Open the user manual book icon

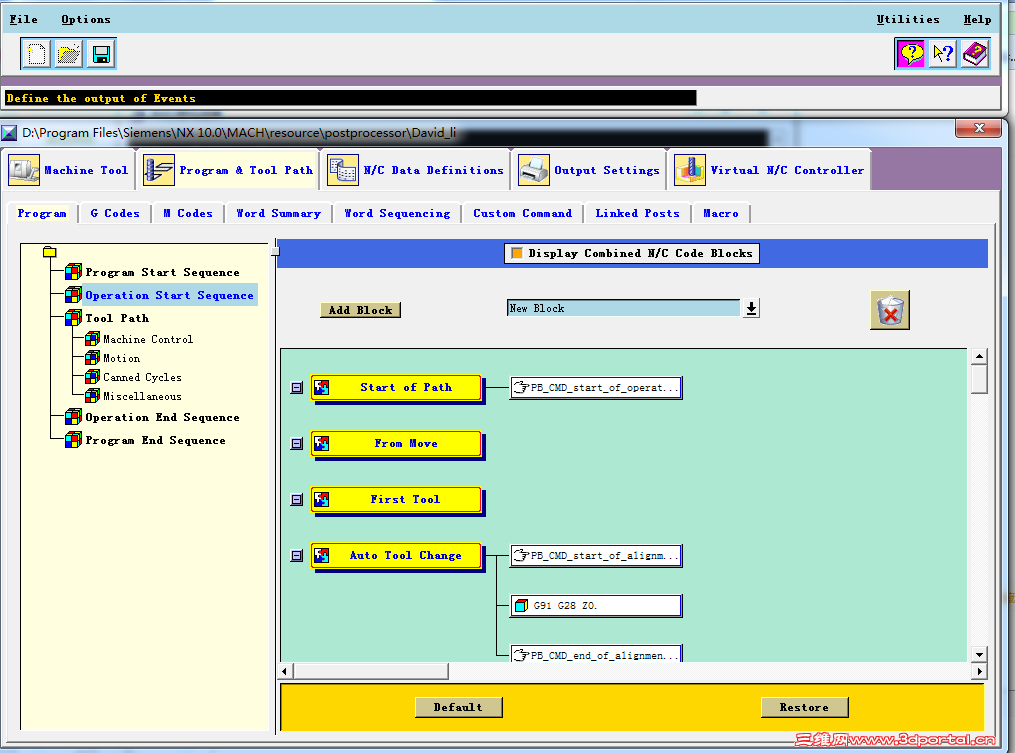coord(975,54)
